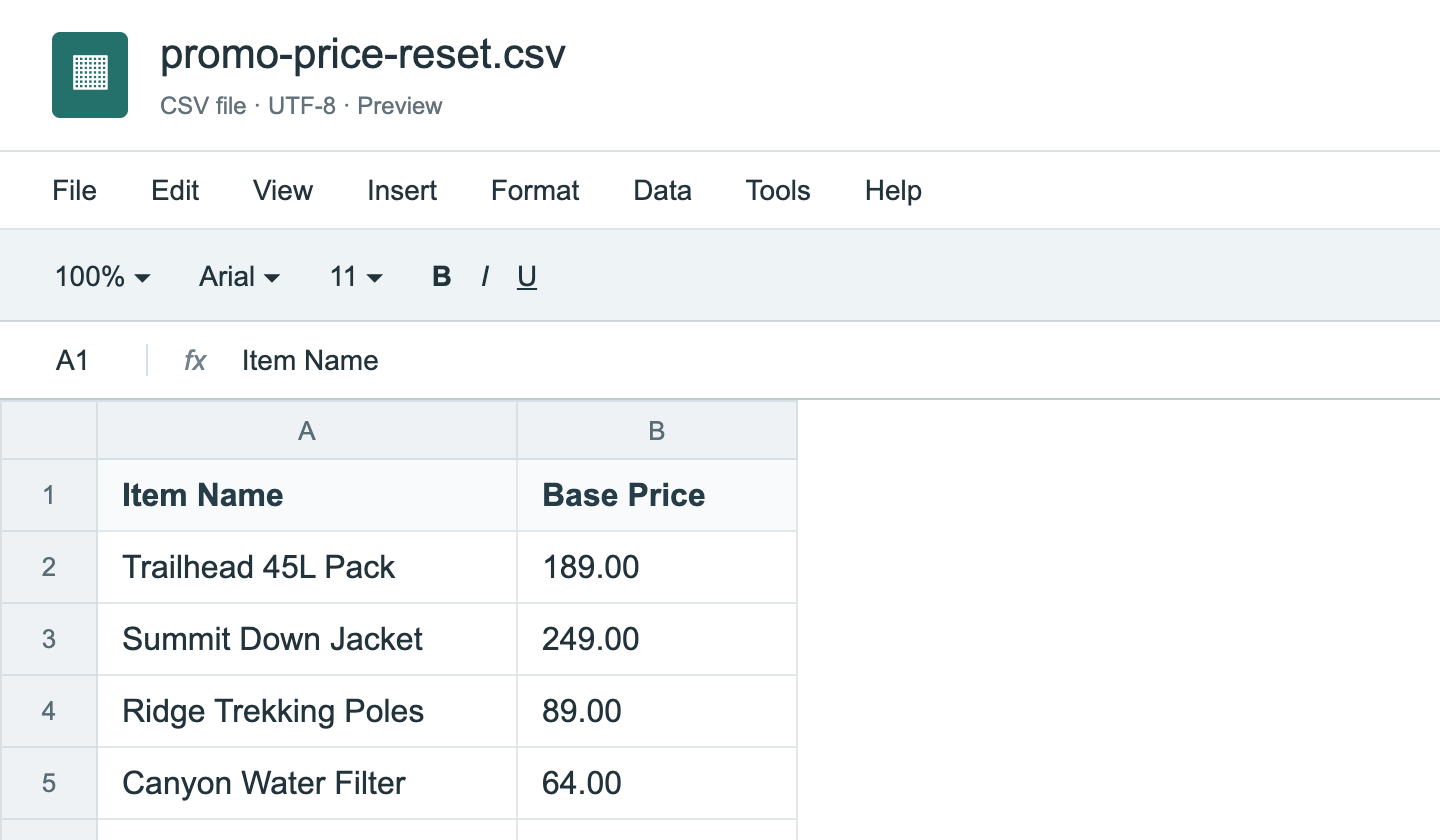Select the 89.00 price cell
The height and width of the screenshot is (840, 1440).
(x=657, y=711)
